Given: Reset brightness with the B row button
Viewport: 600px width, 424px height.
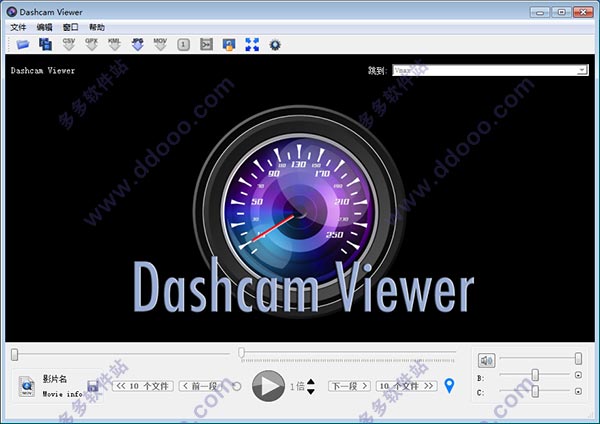Looking at the screenshot, I should [578, 375].
